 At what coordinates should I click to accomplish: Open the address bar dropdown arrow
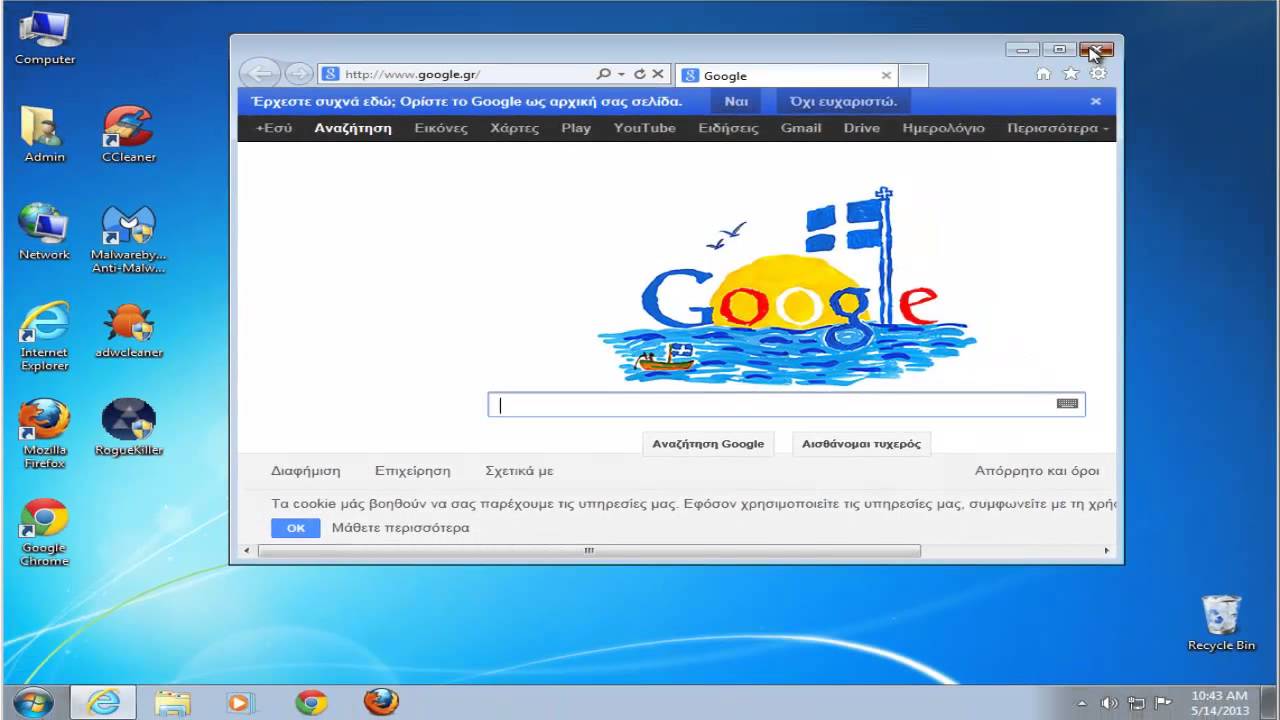(621, 74)
